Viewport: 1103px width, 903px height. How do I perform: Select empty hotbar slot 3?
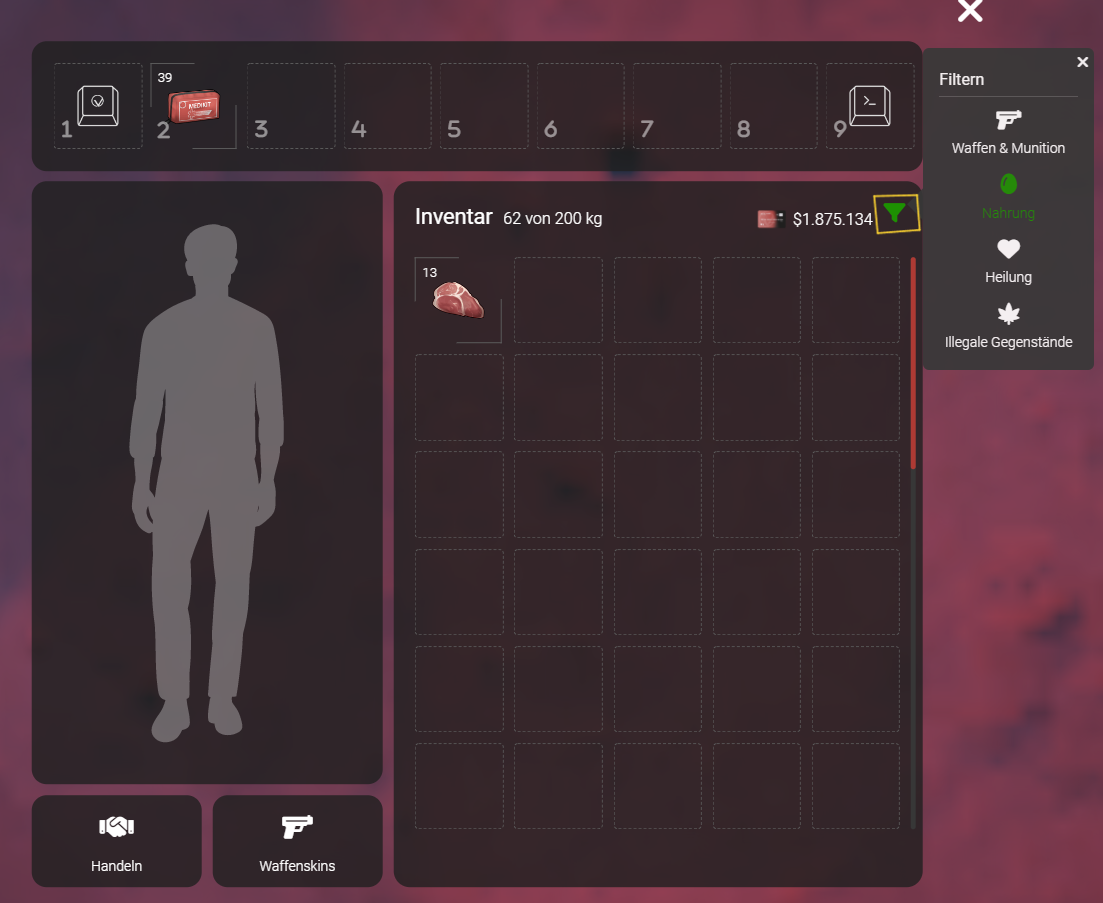[x=291, y=106]
